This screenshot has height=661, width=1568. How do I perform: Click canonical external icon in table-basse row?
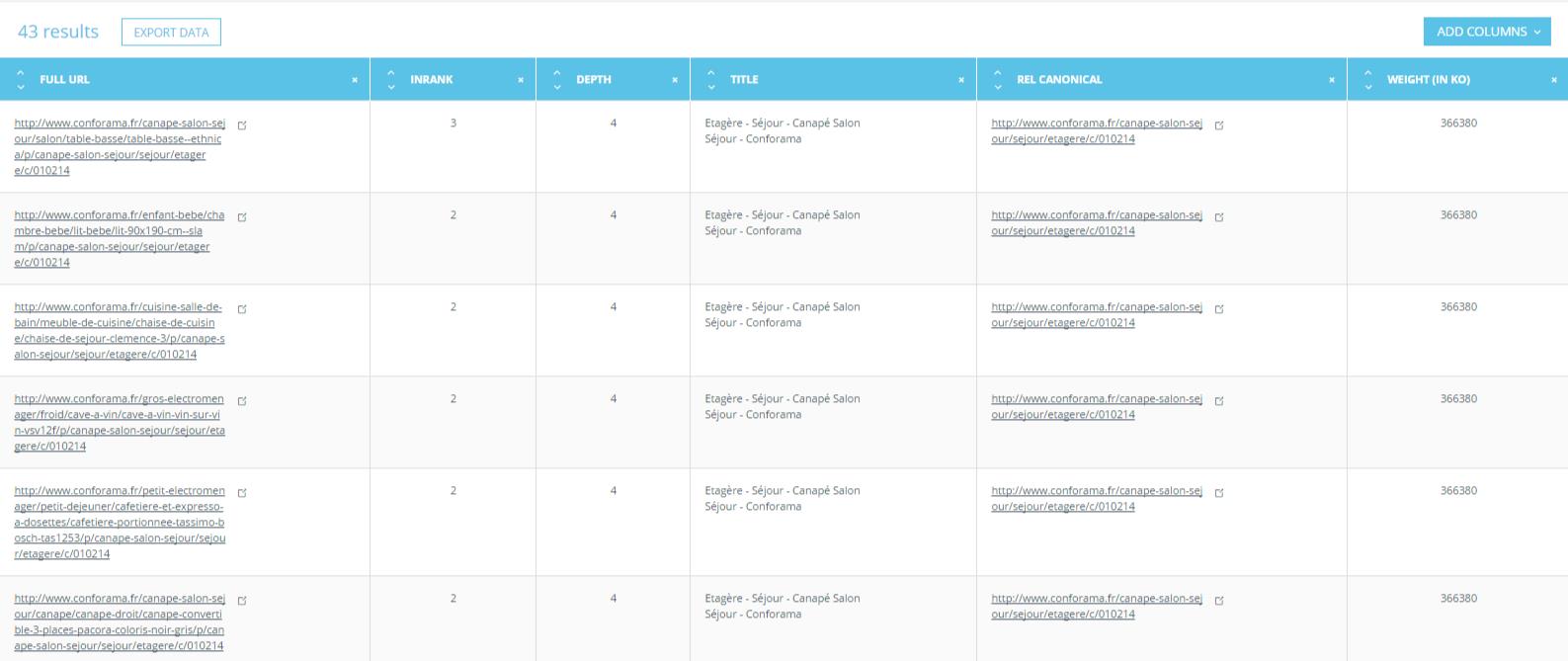click(x=1219, y=125)
